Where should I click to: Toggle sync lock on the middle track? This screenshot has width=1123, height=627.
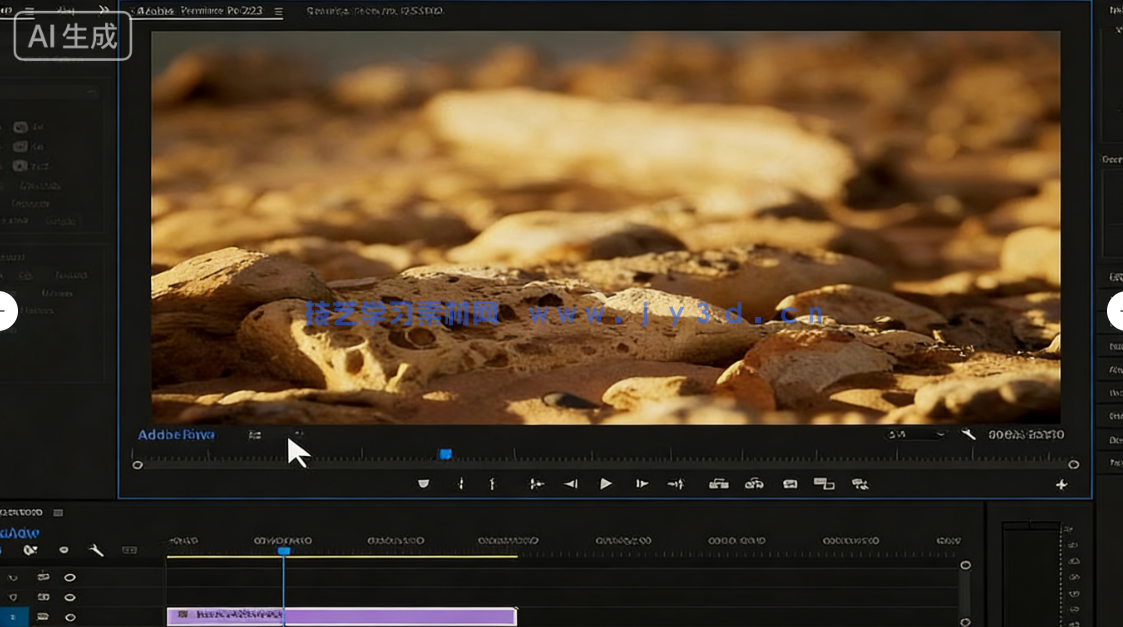point(43,597)
